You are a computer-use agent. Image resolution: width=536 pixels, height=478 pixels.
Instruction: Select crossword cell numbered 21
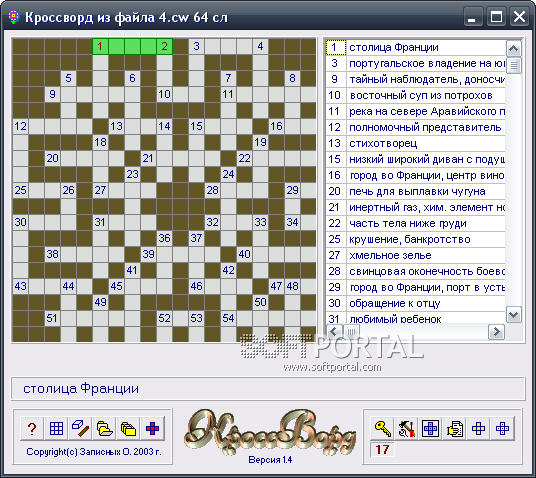tap(148, 158)
